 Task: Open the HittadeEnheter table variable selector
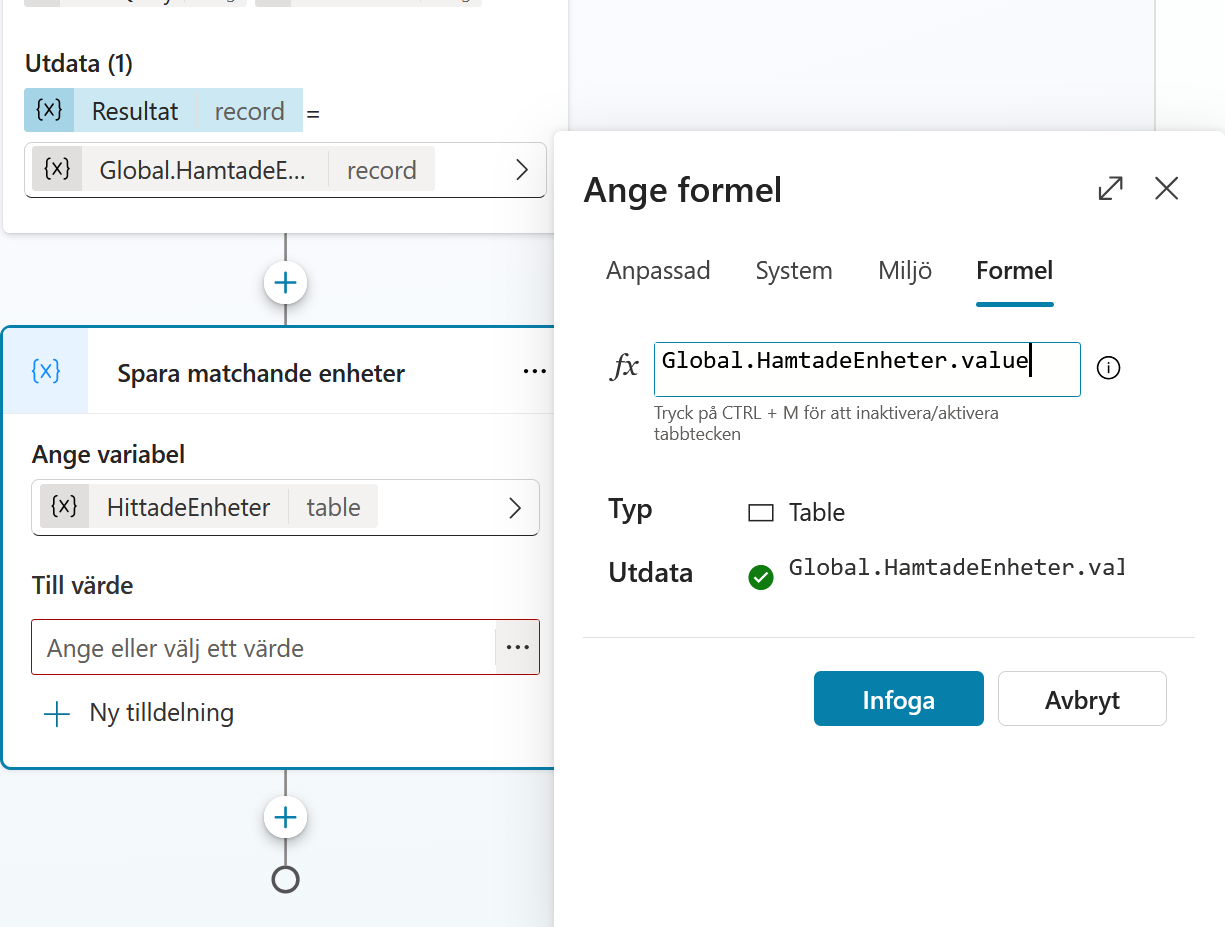pyautogui.click(x=286, y=508)
